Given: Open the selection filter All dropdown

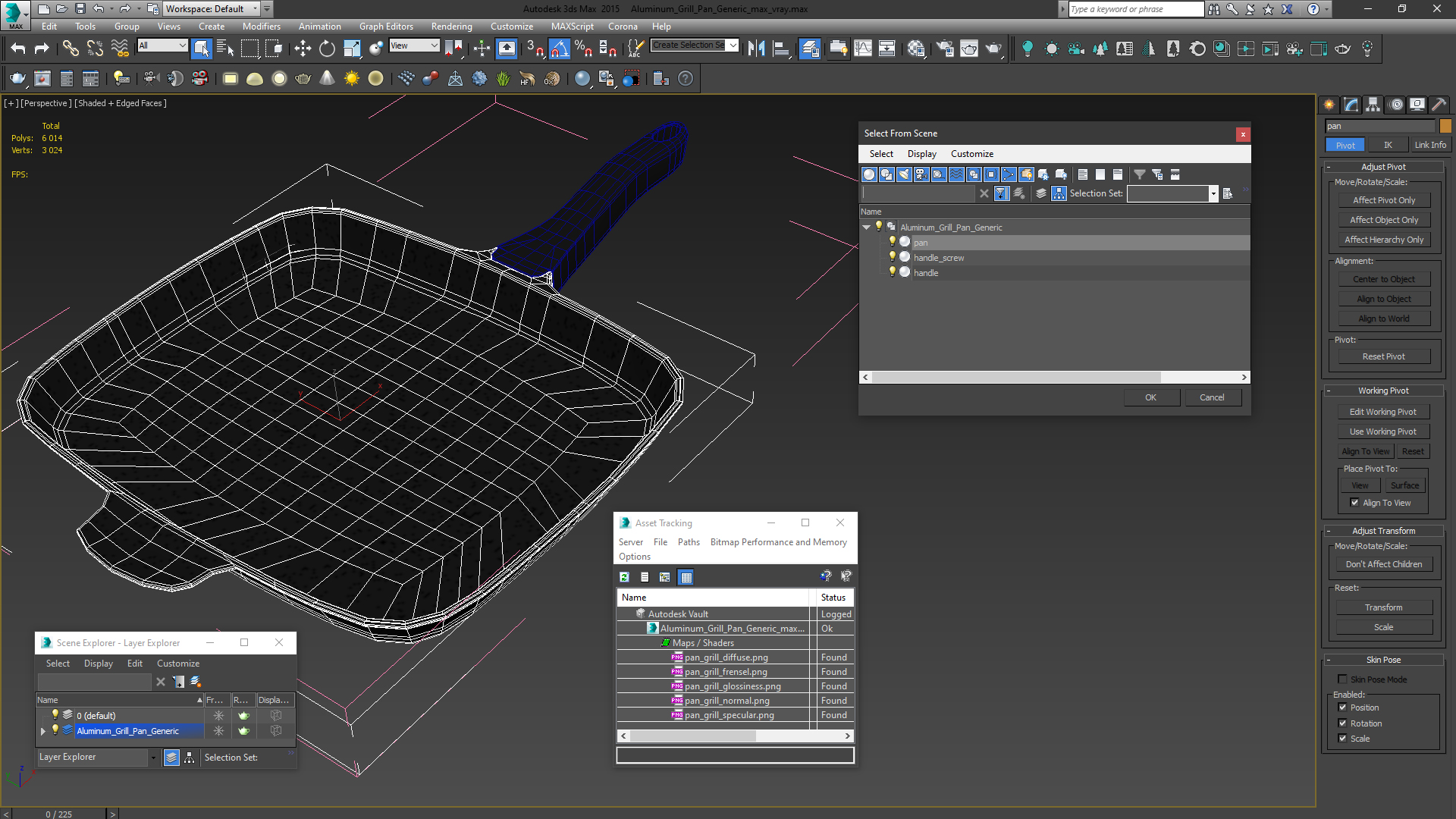Looking at the screenshot, I should (162, 45).
